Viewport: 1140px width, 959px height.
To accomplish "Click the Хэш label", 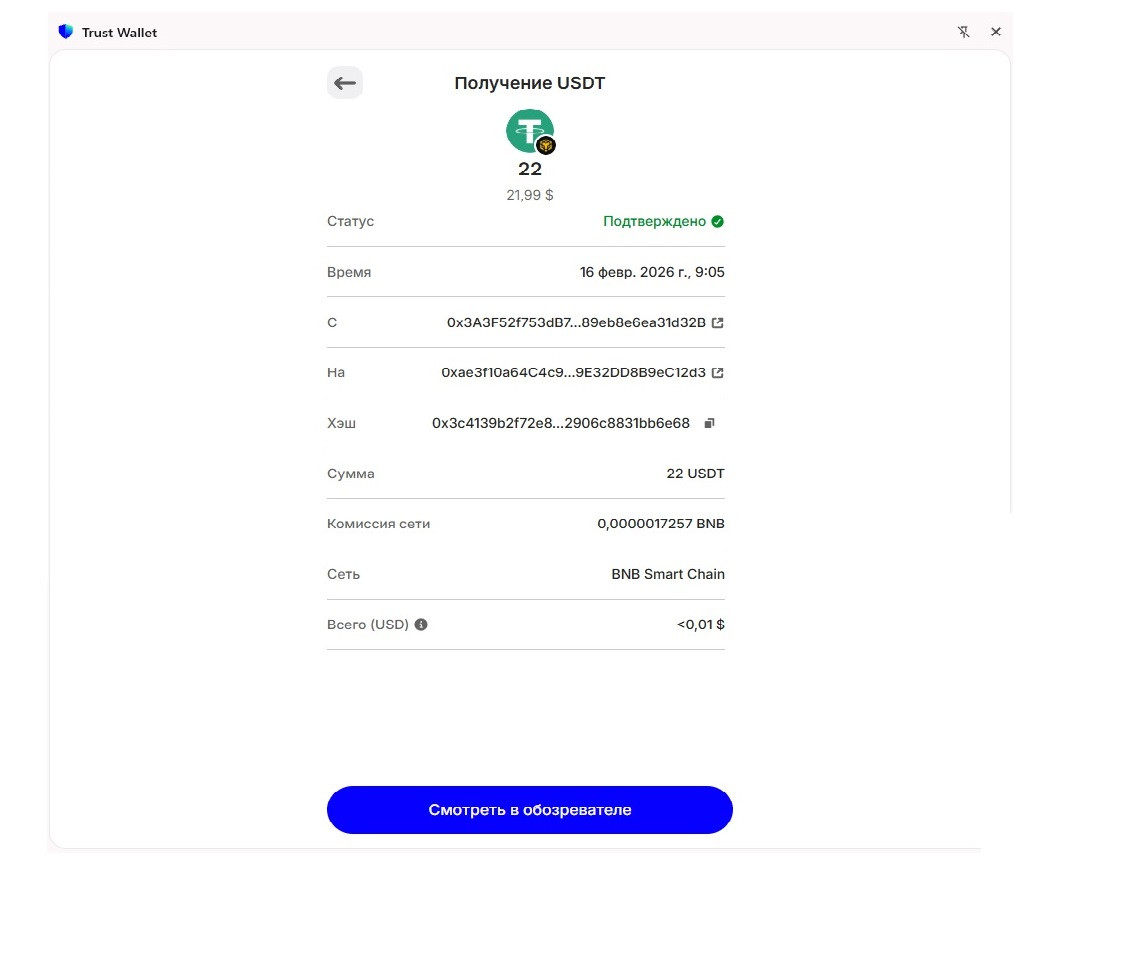I will [342, 423].
